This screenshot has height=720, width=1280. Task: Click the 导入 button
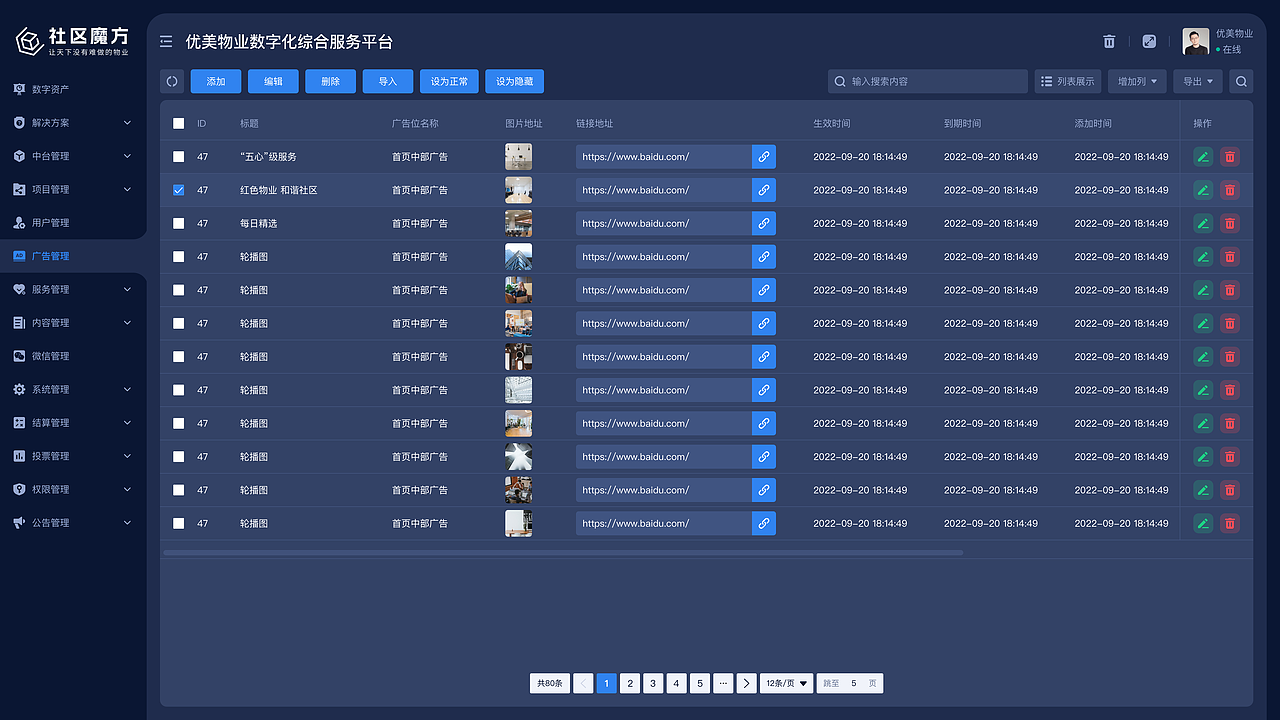(x=388, y=81)
